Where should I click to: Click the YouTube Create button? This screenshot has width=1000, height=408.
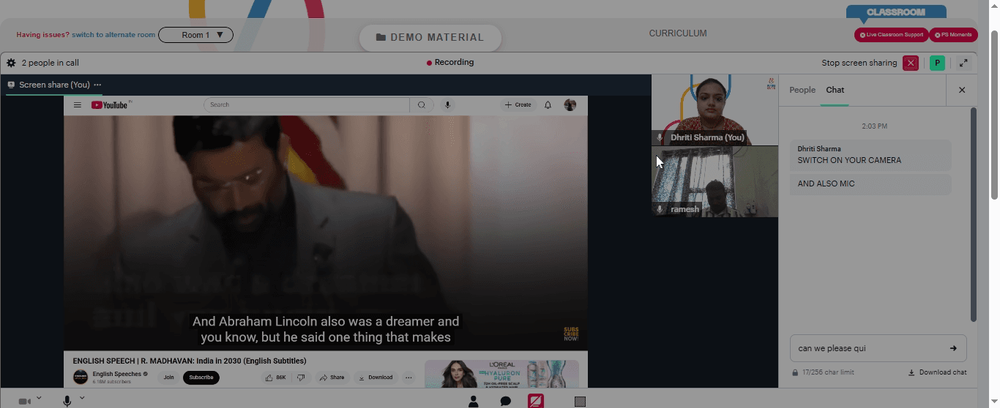tap(518, 105)
